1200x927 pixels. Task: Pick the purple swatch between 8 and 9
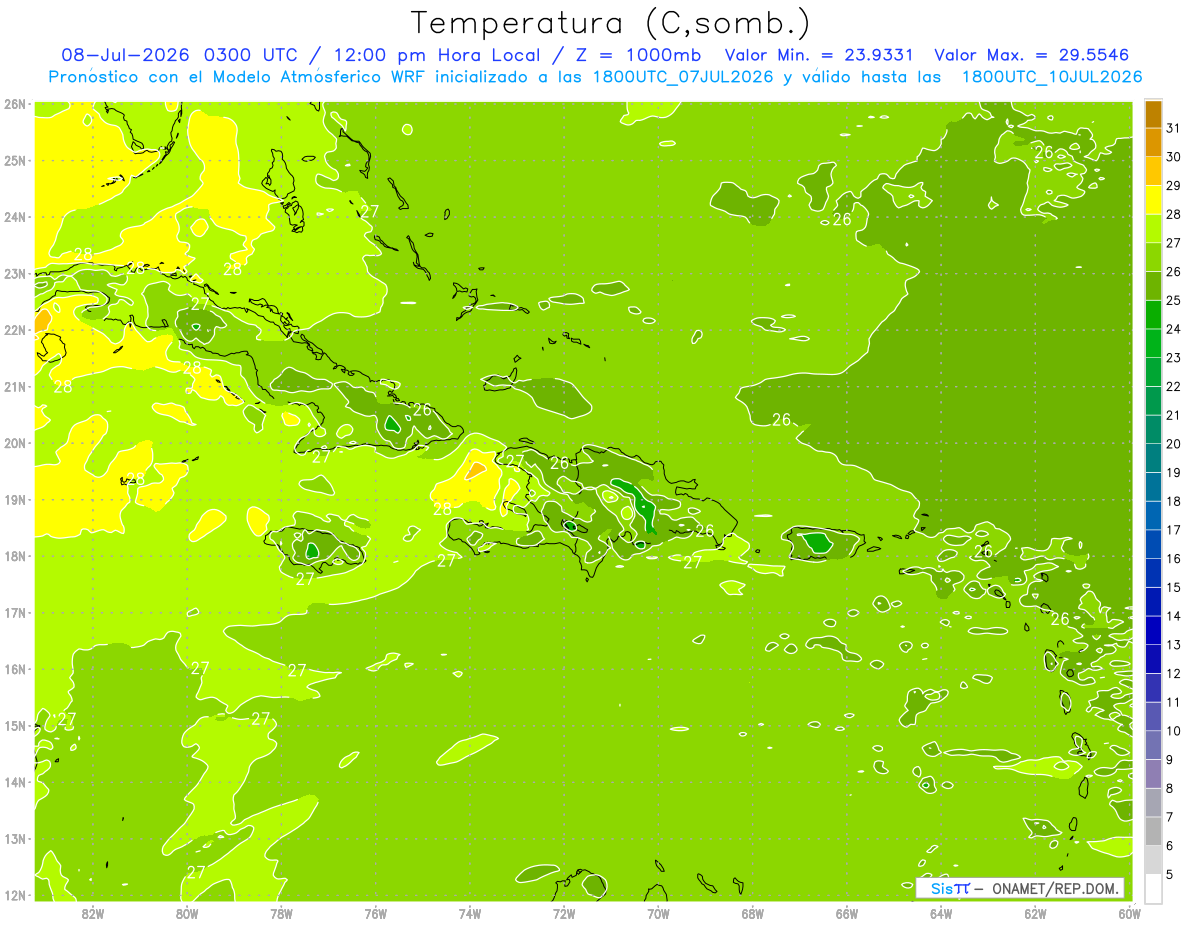pos(1153,774)
